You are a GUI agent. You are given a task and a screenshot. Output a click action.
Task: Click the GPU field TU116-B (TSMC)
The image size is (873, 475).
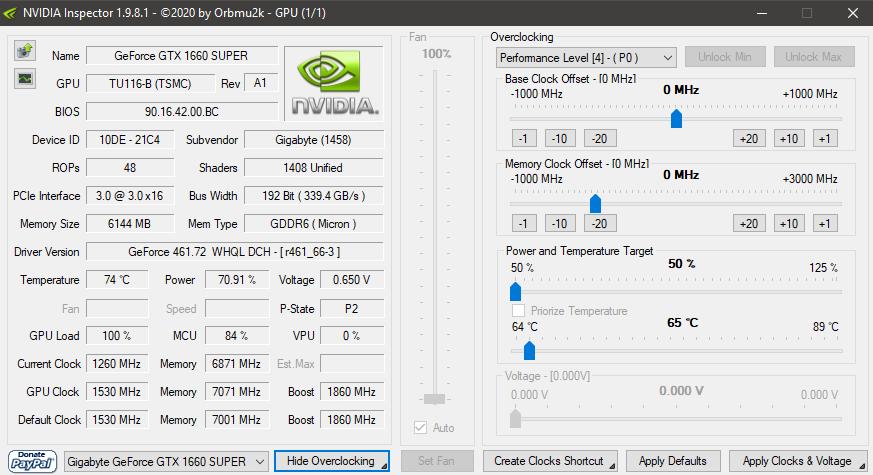[x=150, y=84]
